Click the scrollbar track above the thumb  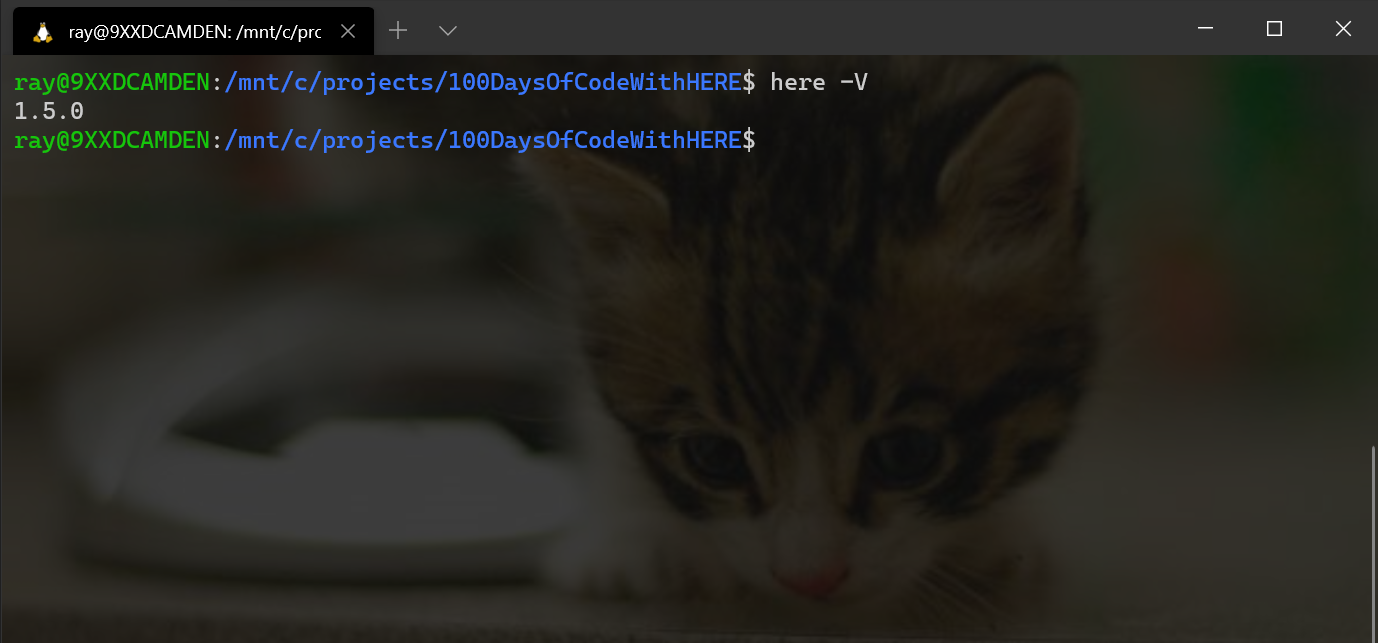pyautogui.click(x=1373, y=250)
